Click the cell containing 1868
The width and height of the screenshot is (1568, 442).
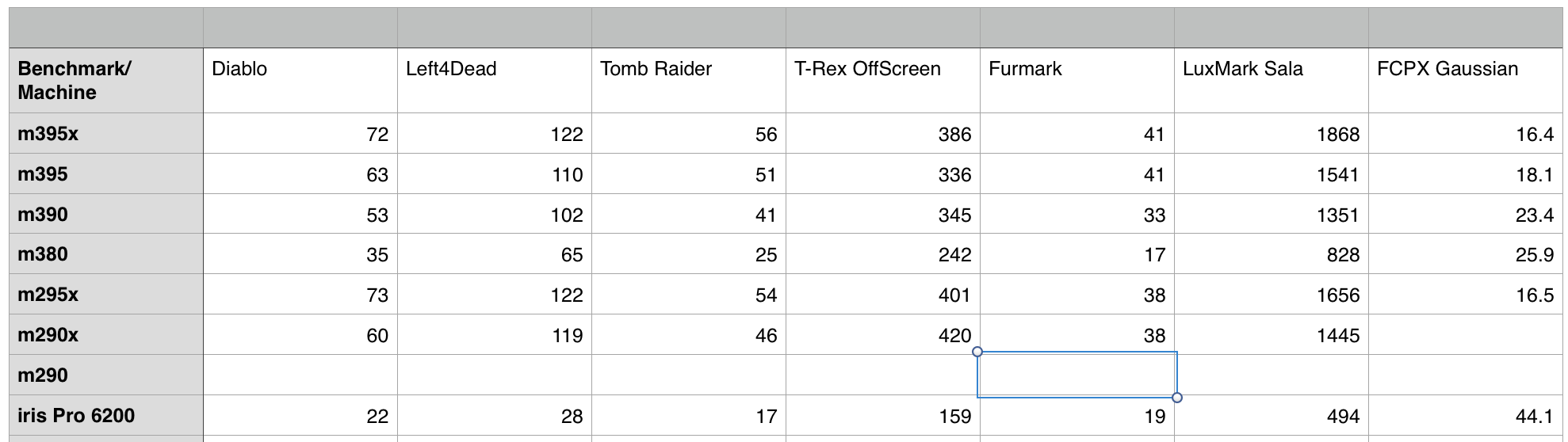click(1271, 134)
